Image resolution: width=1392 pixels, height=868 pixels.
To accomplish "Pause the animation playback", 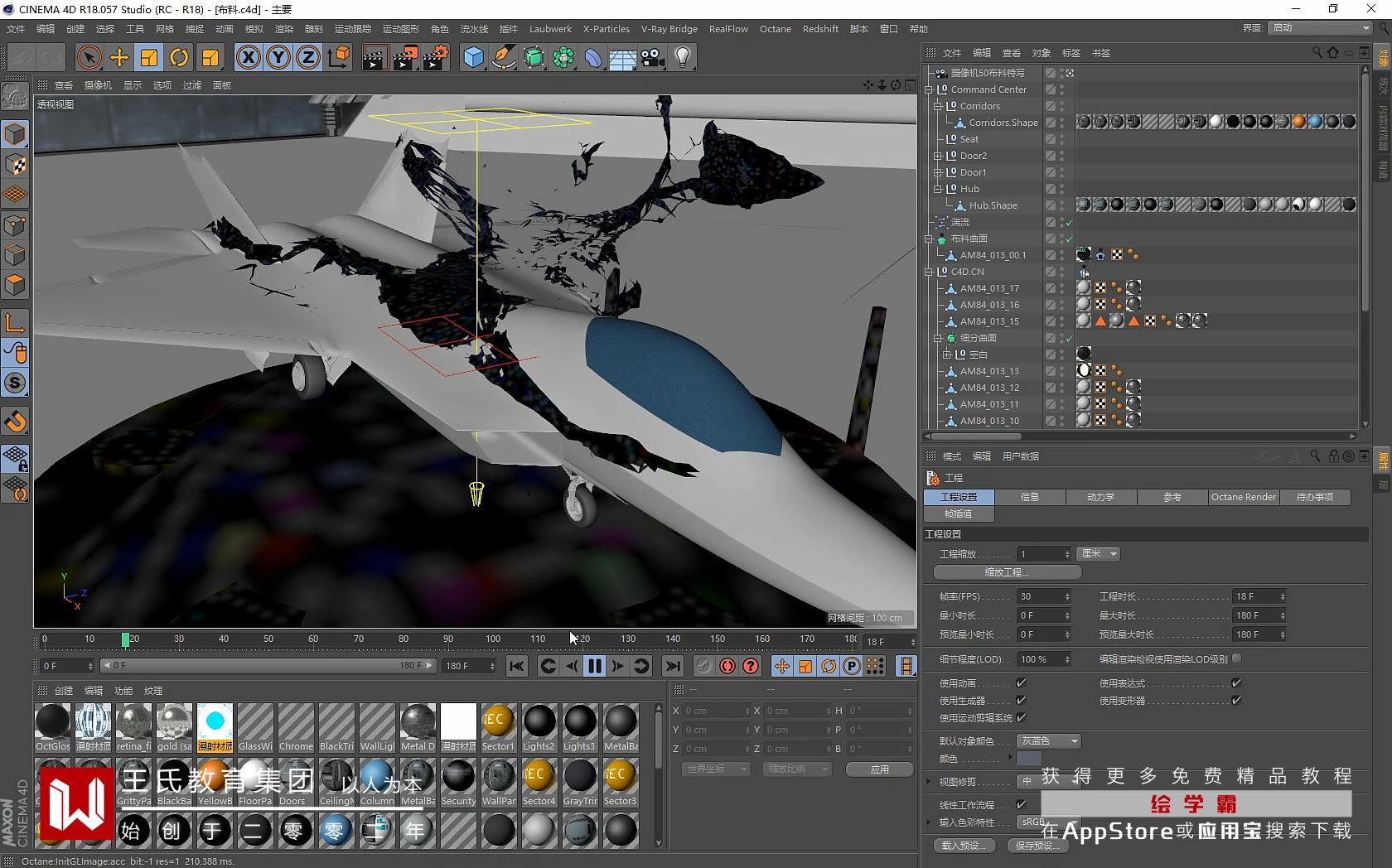I will coord(595,666).
